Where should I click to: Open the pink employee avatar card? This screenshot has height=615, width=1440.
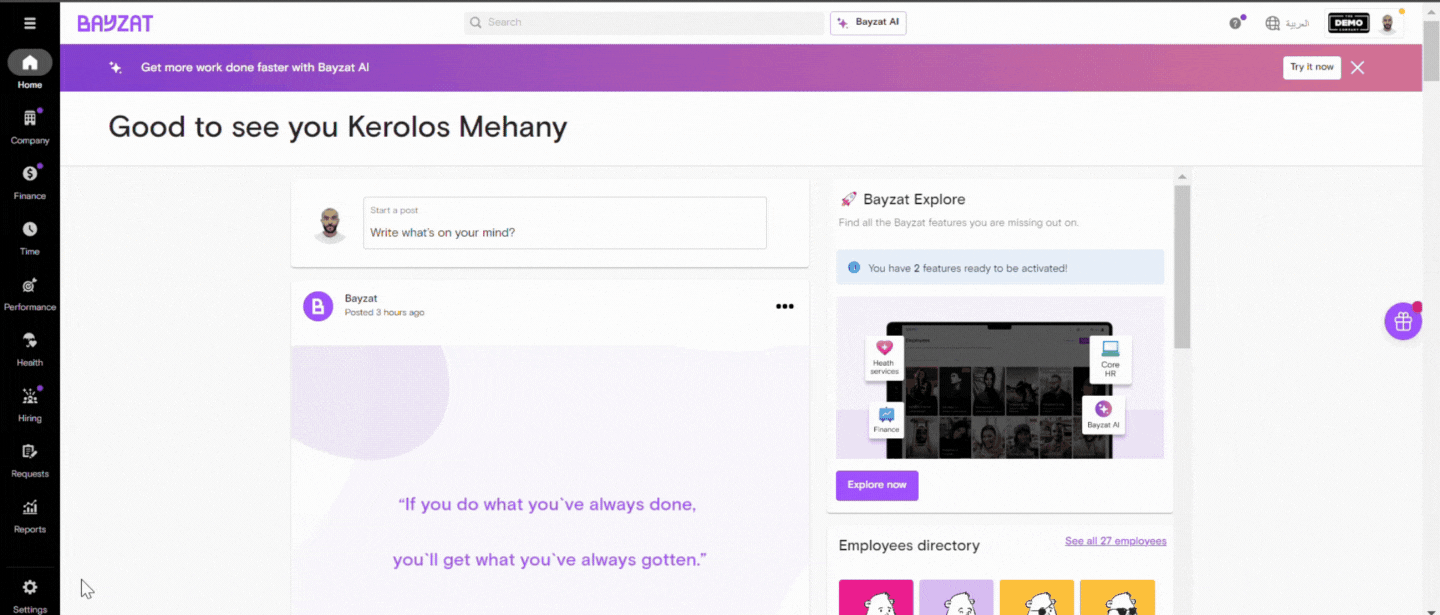click(x=876, y=597)
